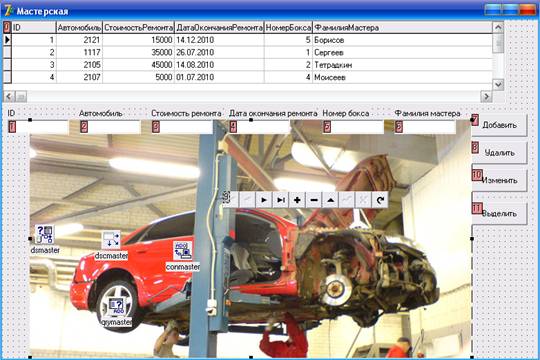Select the dscmaster data source component
Viewport: 540px width, 360px height.
coord(111,240)
